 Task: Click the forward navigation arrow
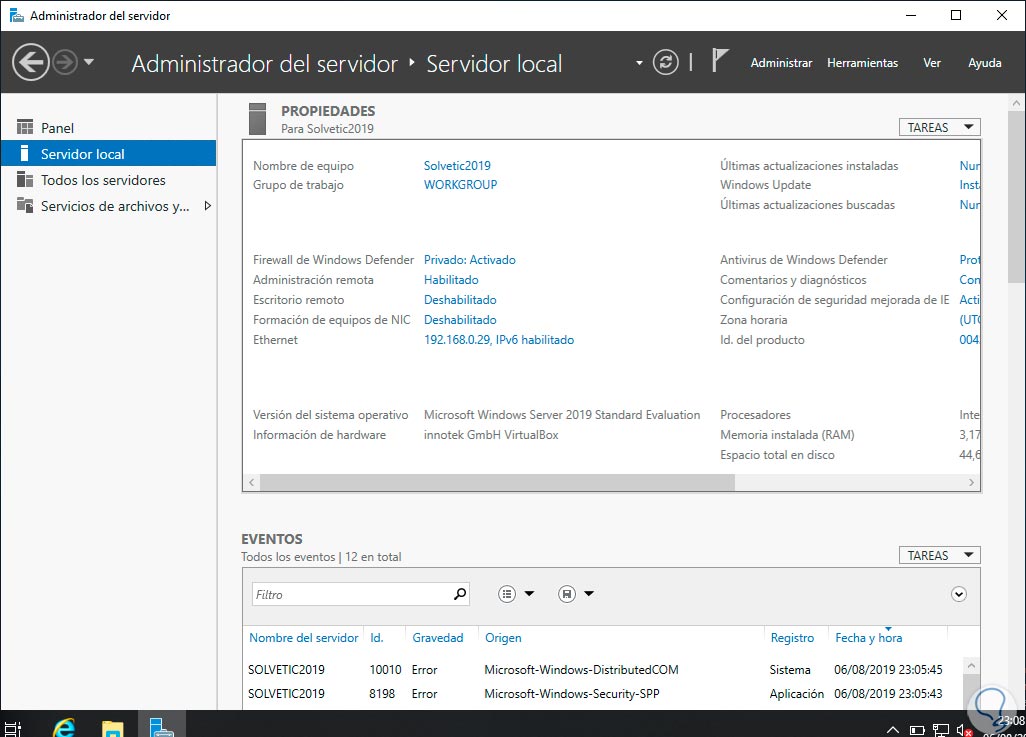[64, 63]
